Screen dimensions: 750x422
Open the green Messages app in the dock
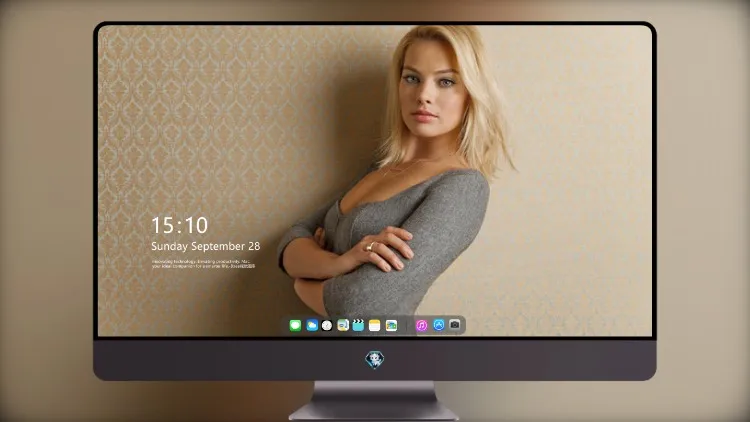coord(295,325)
